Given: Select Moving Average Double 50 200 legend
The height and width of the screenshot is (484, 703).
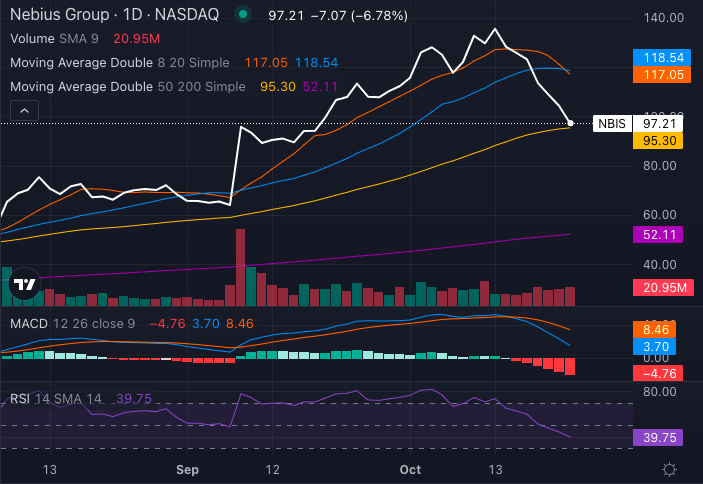Looking at the screenshot, I should [x=127, y=86].
